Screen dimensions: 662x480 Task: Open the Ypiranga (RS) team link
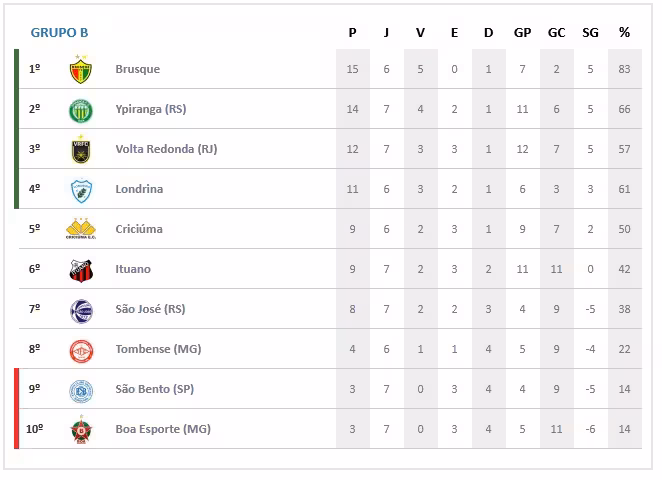pyautogui.click(x=151, y=109)
